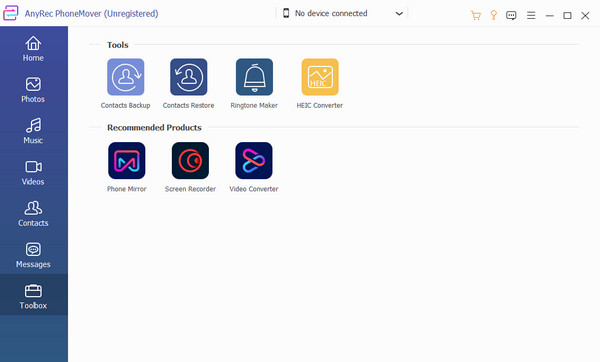Image resolution: width=600 pixels, height=362 pixels.
Task: Open the feedback chat bubble icon
Action: (511, 15)
